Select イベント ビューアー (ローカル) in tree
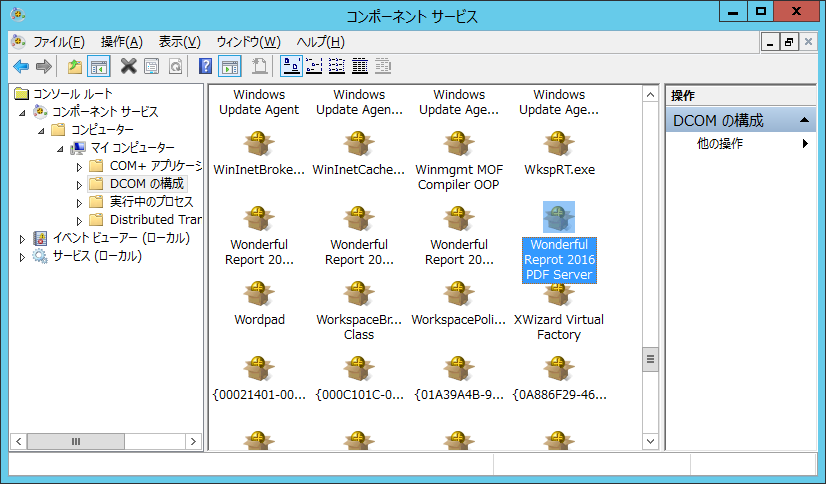Image resolution: width=826 pixels, height=484 pixels. point(121,238)
